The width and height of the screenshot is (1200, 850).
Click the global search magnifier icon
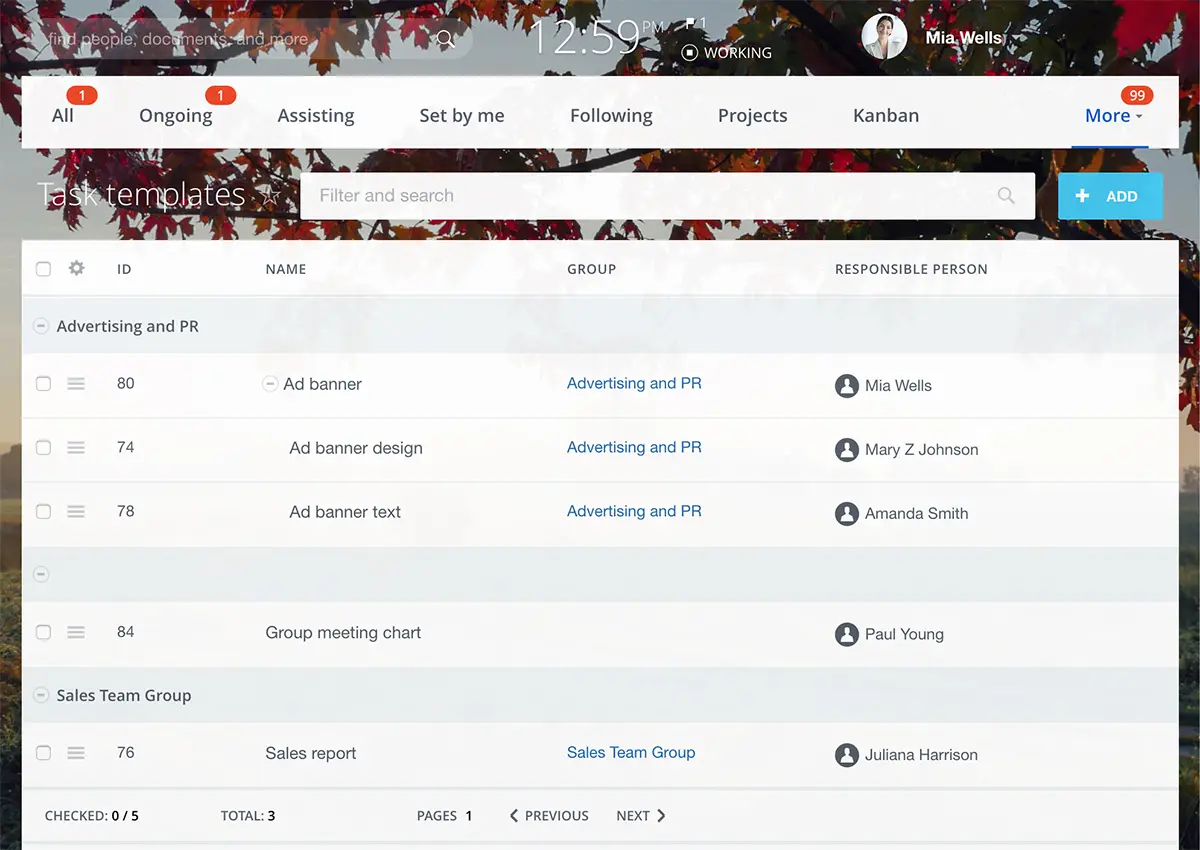click(x=445, y=39)
